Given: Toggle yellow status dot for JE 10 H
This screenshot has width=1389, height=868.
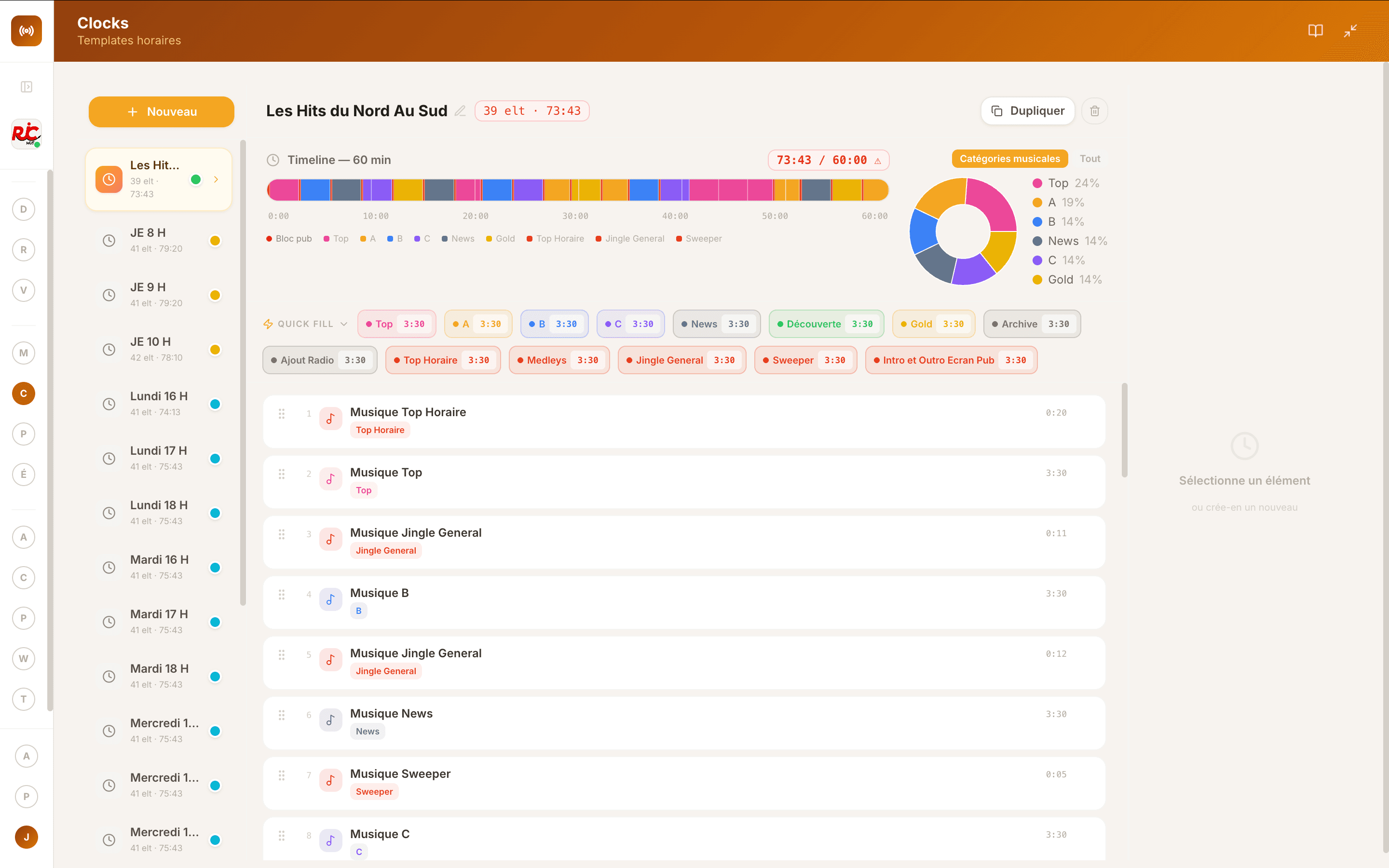Looking at the screenshot, I should (215, 350).
